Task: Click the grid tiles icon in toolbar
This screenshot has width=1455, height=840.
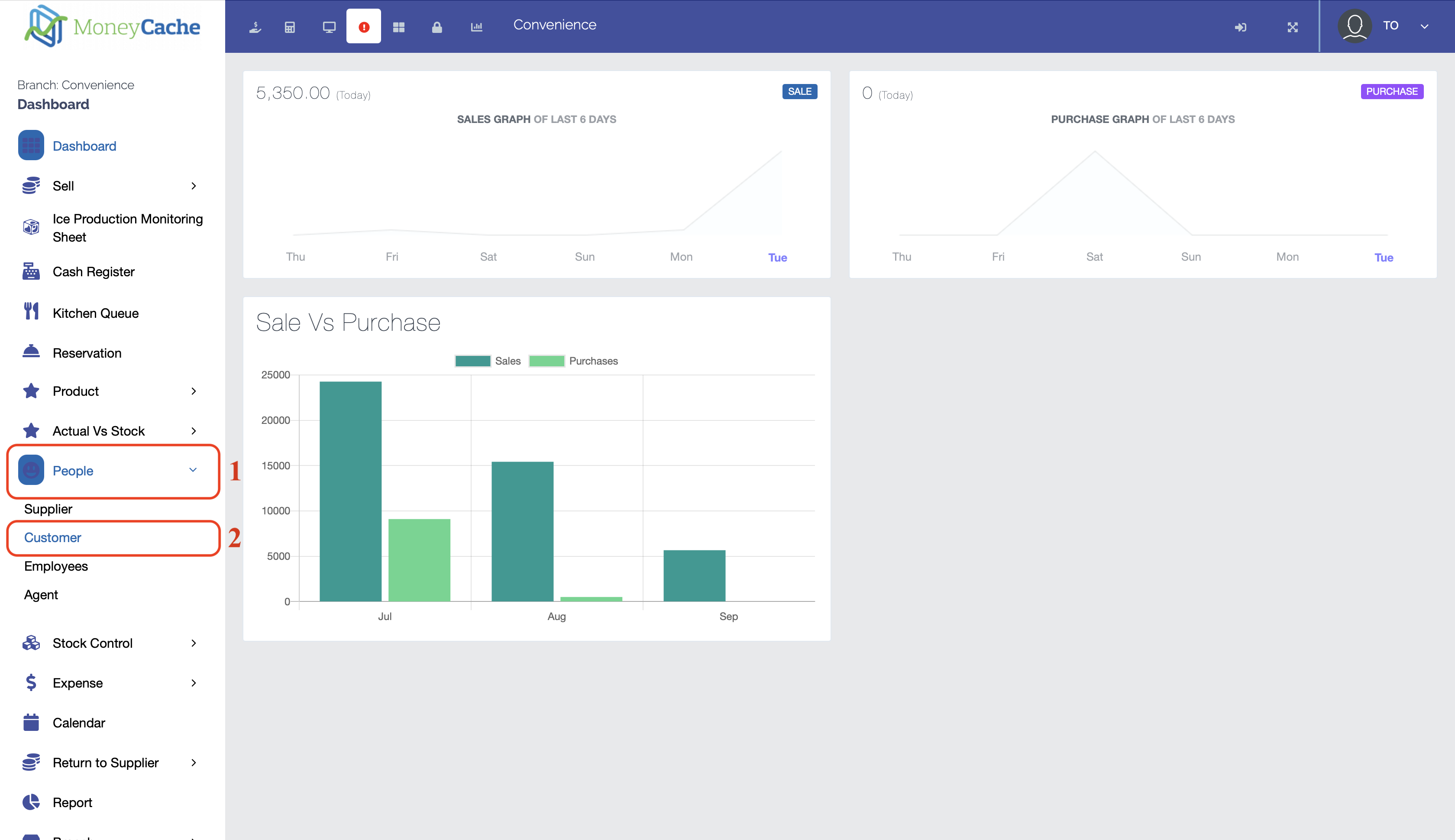Action: click(399, 27)
